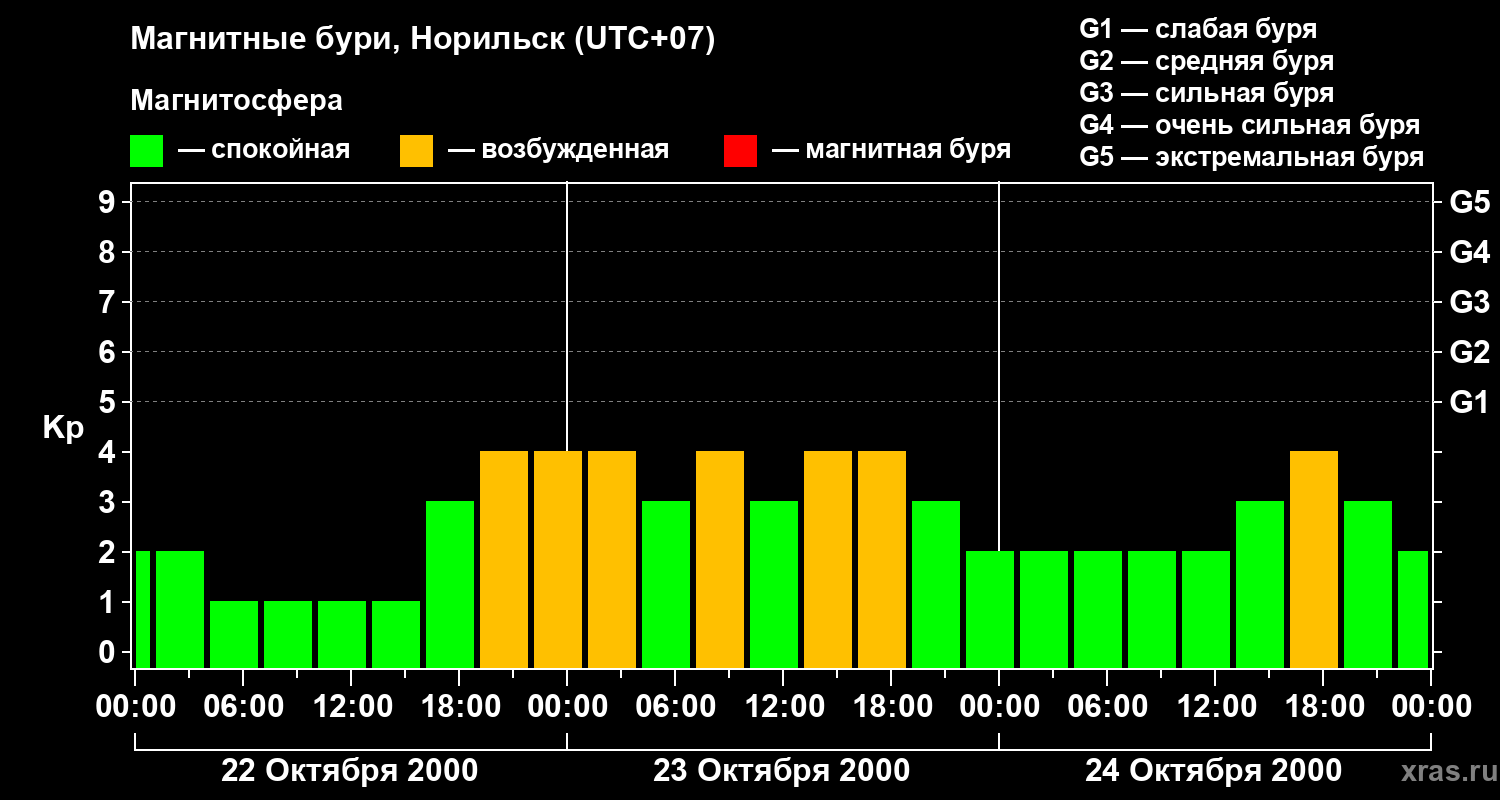1500x800 pixels.
Task: Click the 12:00 time label under 22 October
Action: coord(351,707)
